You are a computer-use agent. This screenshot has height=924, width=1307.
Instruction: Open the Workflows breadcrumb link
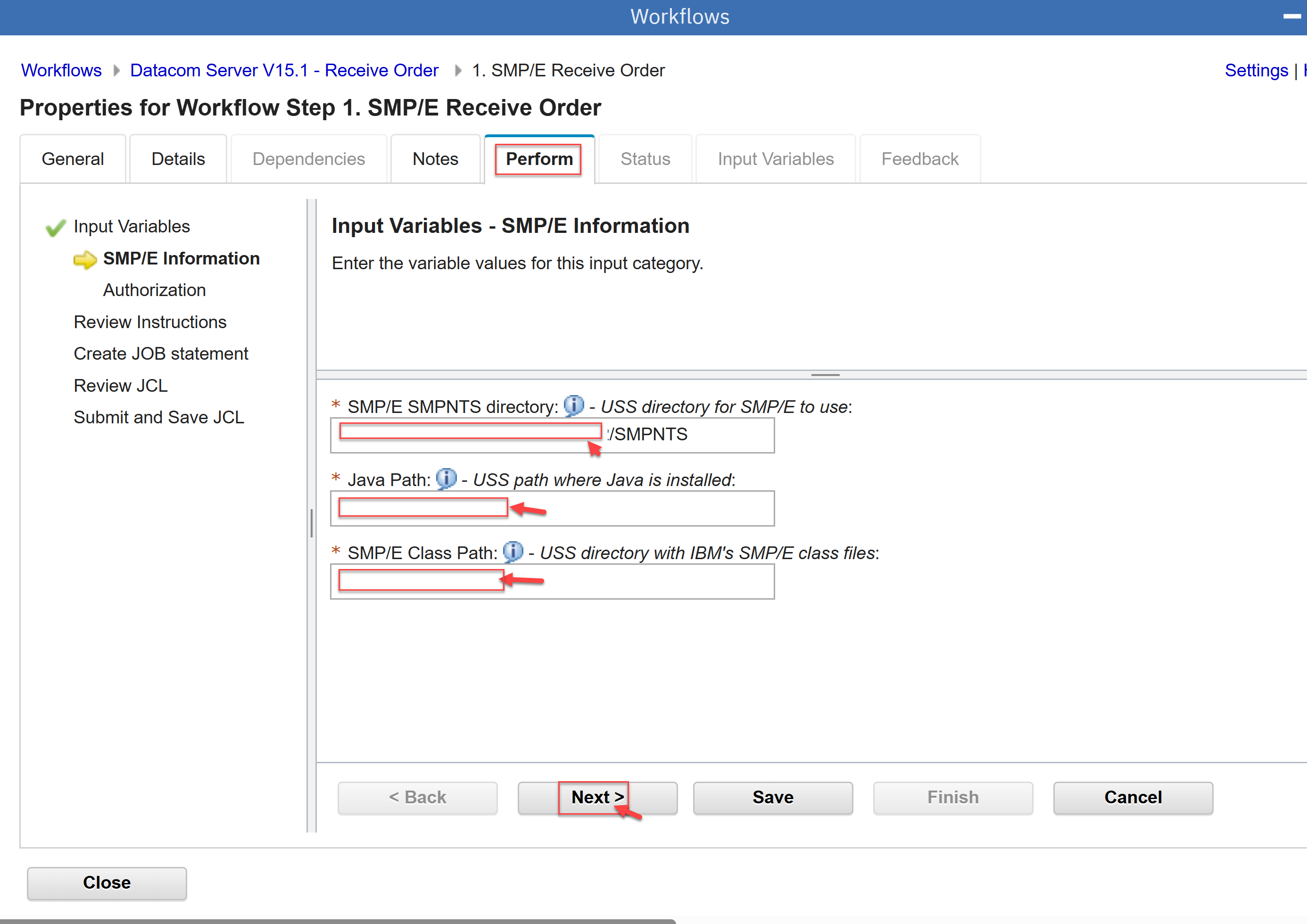pos(61,70)
